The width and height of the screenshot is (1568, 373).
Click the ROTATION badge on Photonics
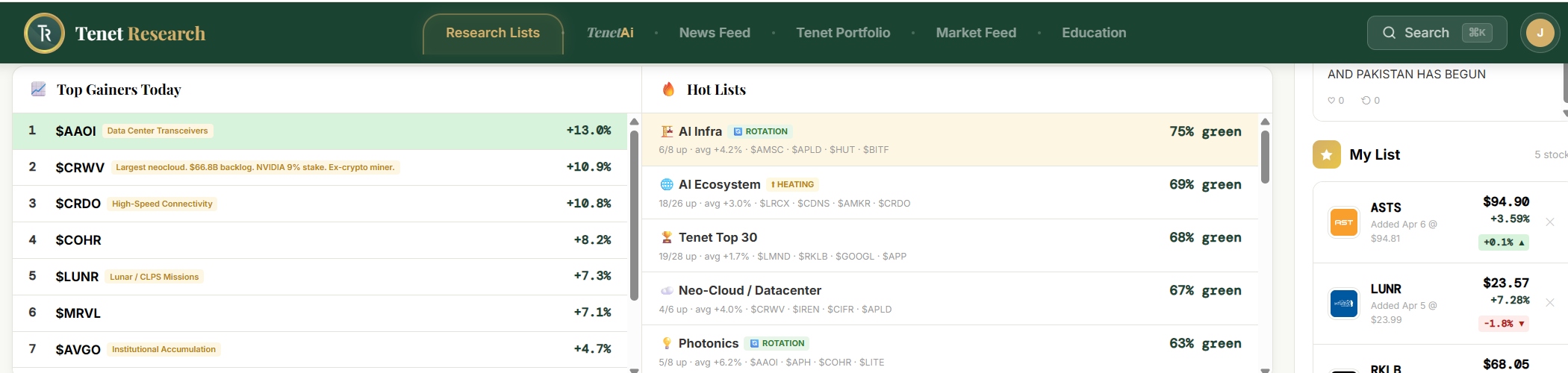pyautogui.click(x=777, y=343)
